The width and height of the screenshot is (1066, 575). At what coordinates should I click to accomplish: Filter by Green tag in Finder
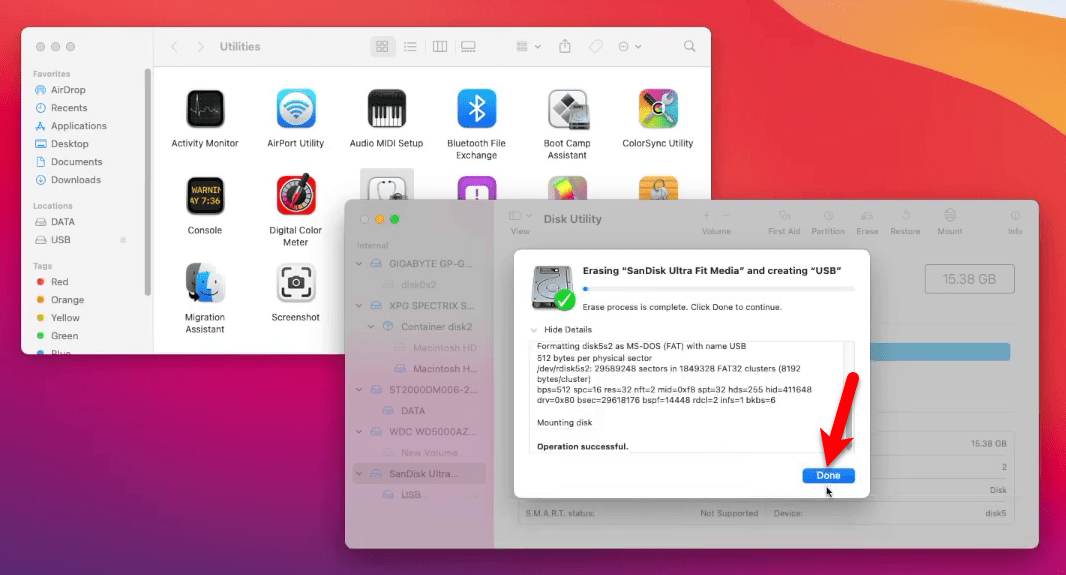point(64,336)
